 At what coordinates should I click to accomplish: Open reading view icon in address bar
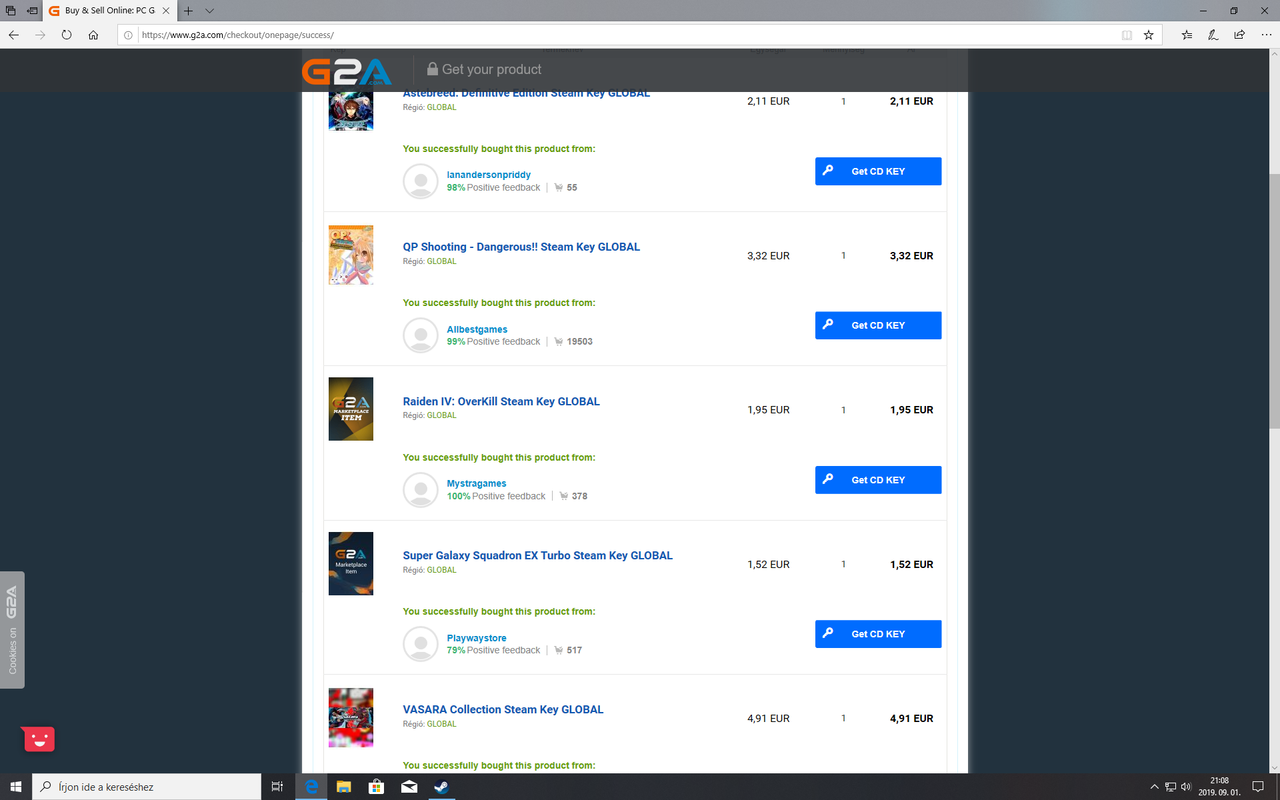click(x=1127, y=34)
